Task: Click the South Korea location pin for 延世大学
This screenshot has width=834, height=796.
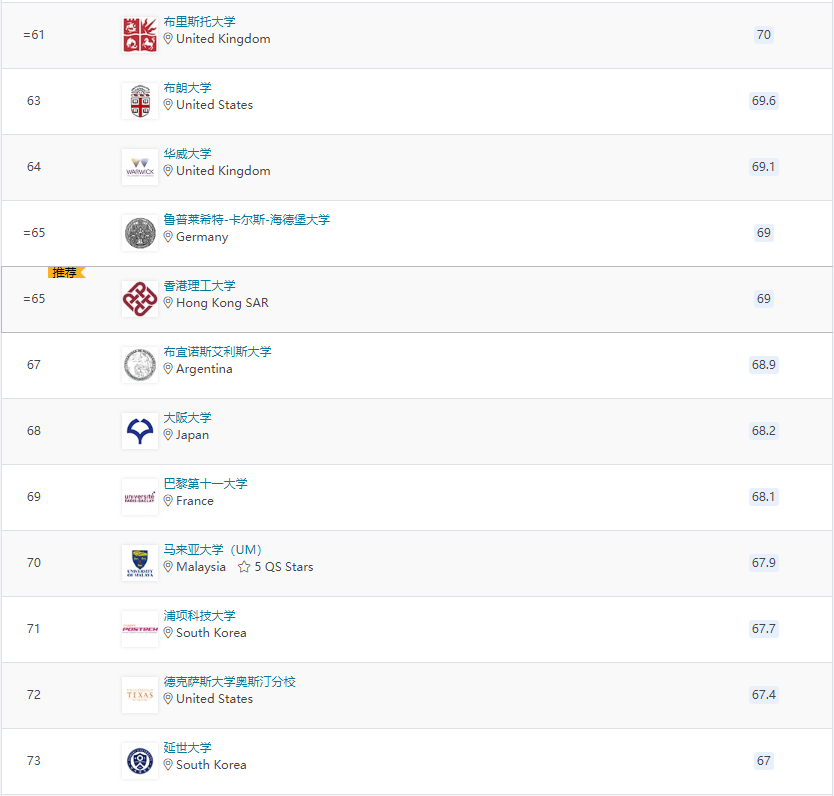Action: tap(168, 765)
